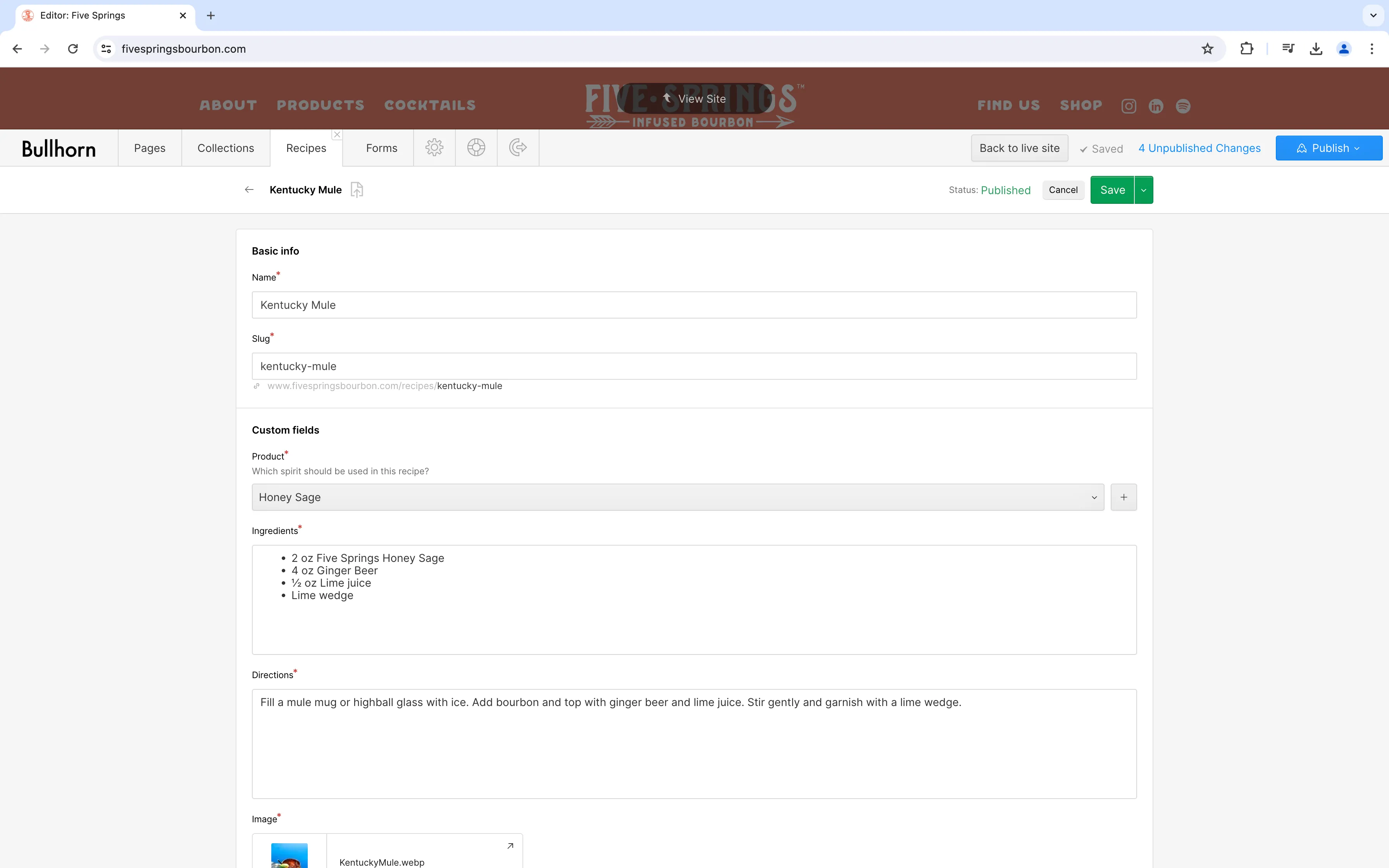
Task: Click the link icon beside the slug URL
Action: click(257, 386)
